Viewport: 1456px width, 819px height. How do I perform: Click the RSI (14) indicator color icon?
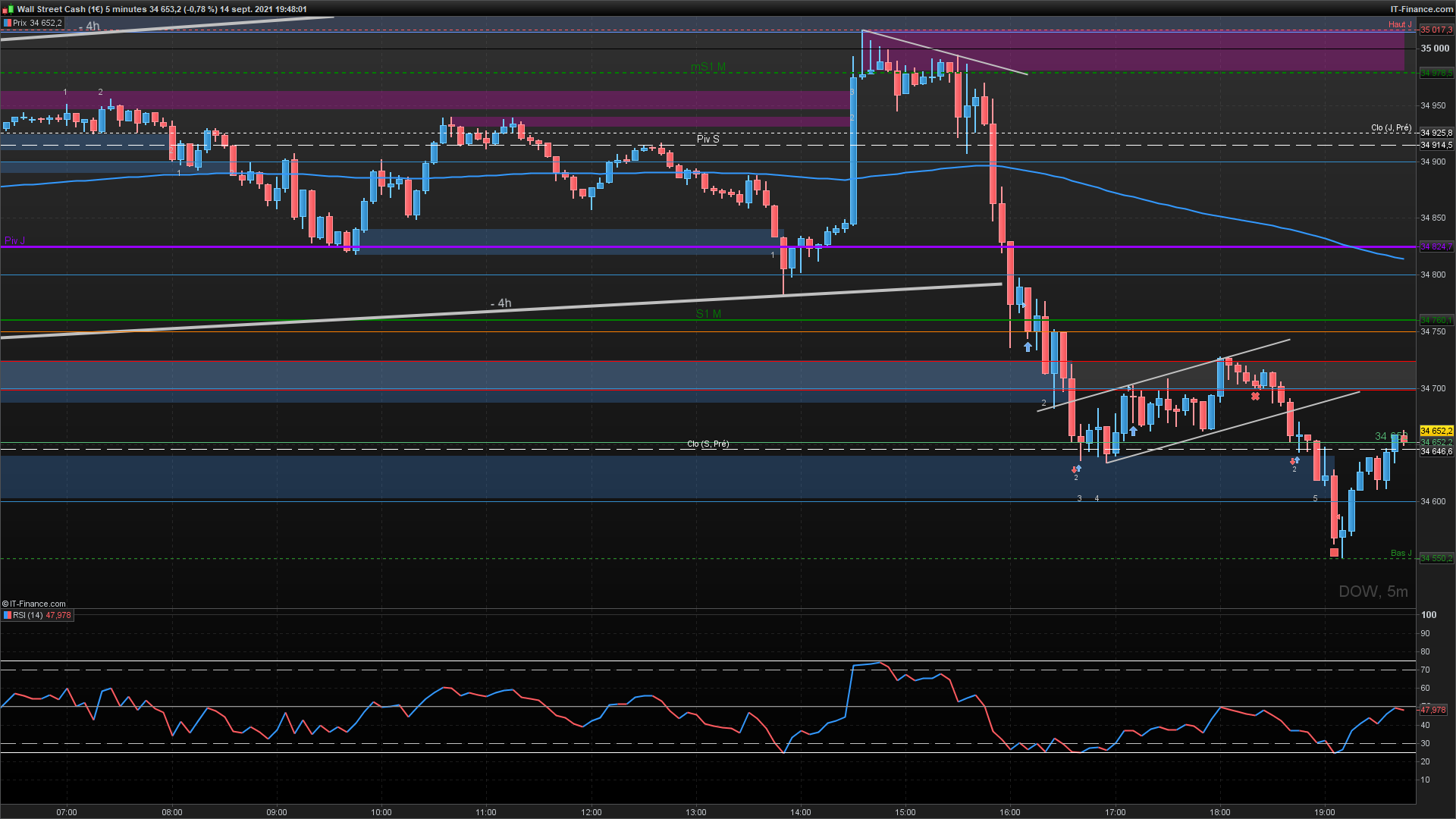click(x=8, y=615)
